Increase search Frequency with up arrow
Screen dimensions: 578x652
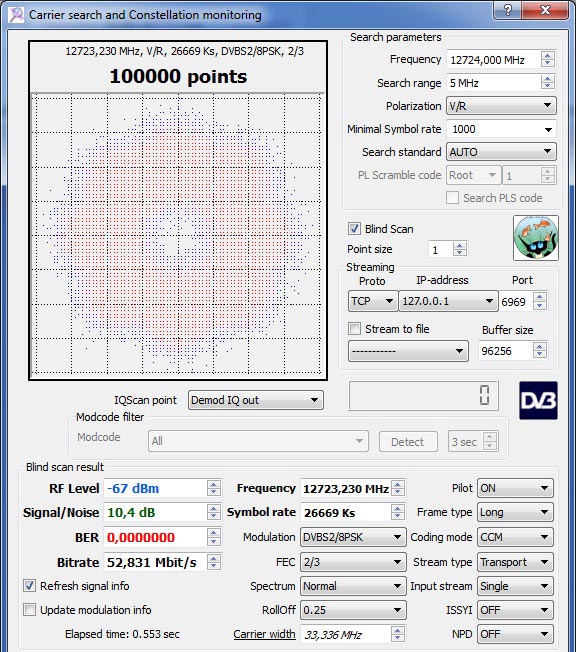tap(548, 55)
